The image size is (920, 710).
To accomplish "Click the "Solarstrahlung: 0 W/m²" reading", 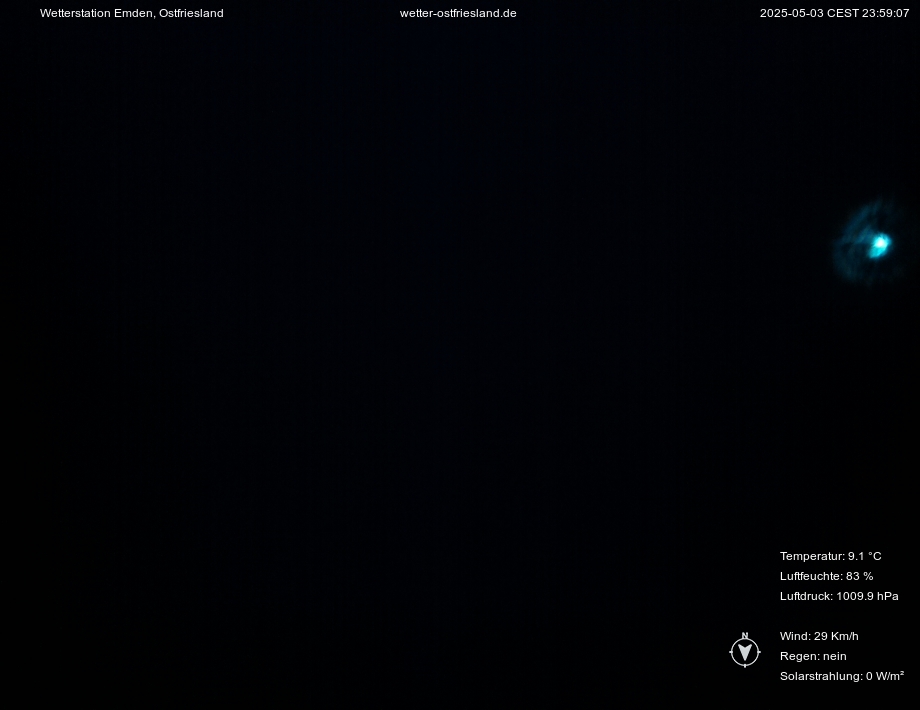I will [x=842, y=676].
